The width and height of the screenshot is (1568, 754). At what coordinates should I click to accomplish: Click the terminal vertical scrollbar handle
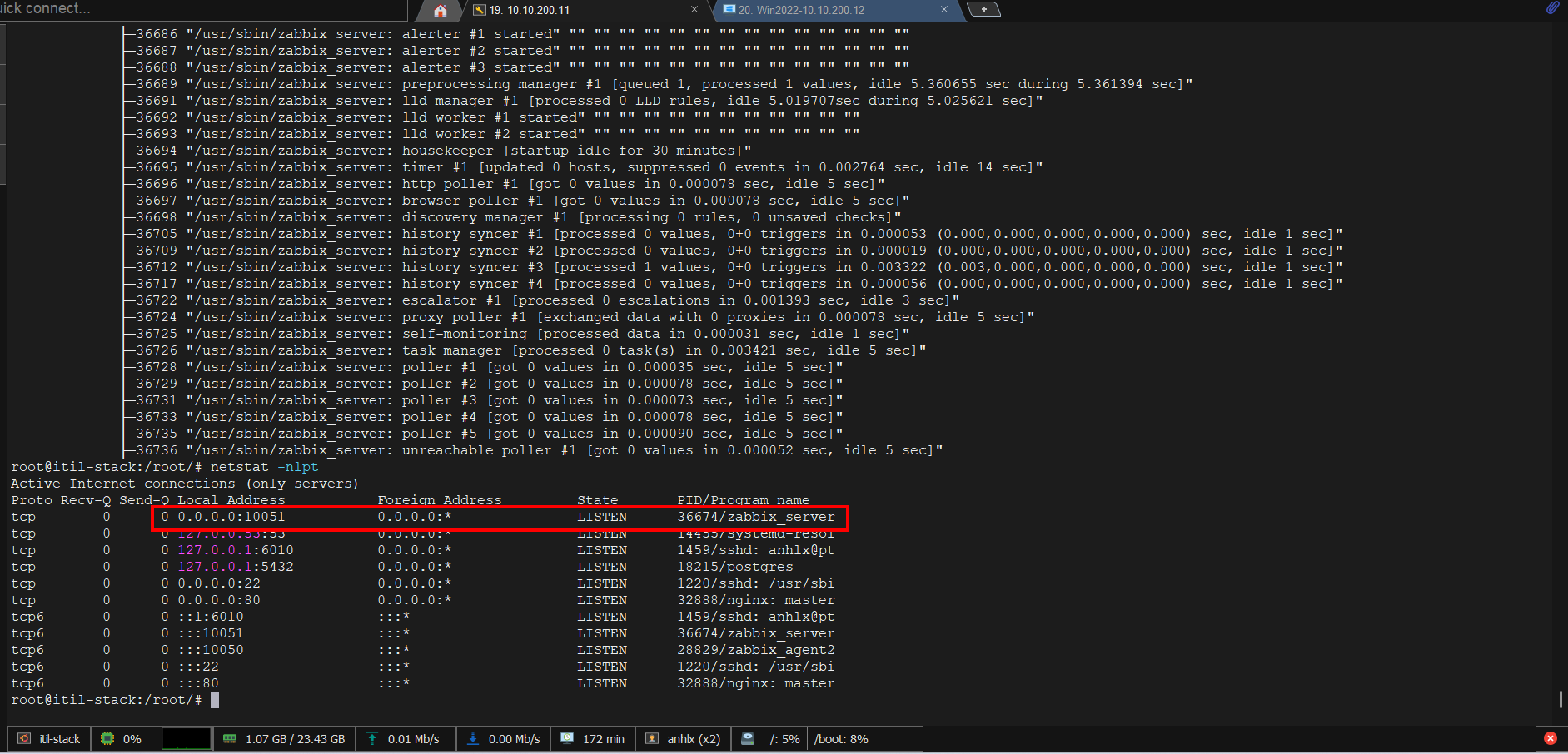click(1561, 698)
